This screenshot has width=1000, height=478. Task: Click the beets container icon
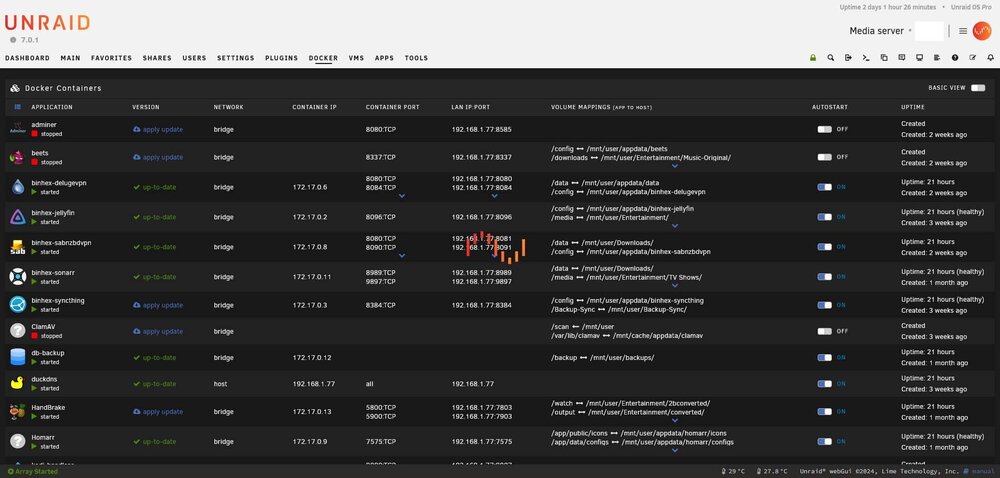click(x=17, y=157)
